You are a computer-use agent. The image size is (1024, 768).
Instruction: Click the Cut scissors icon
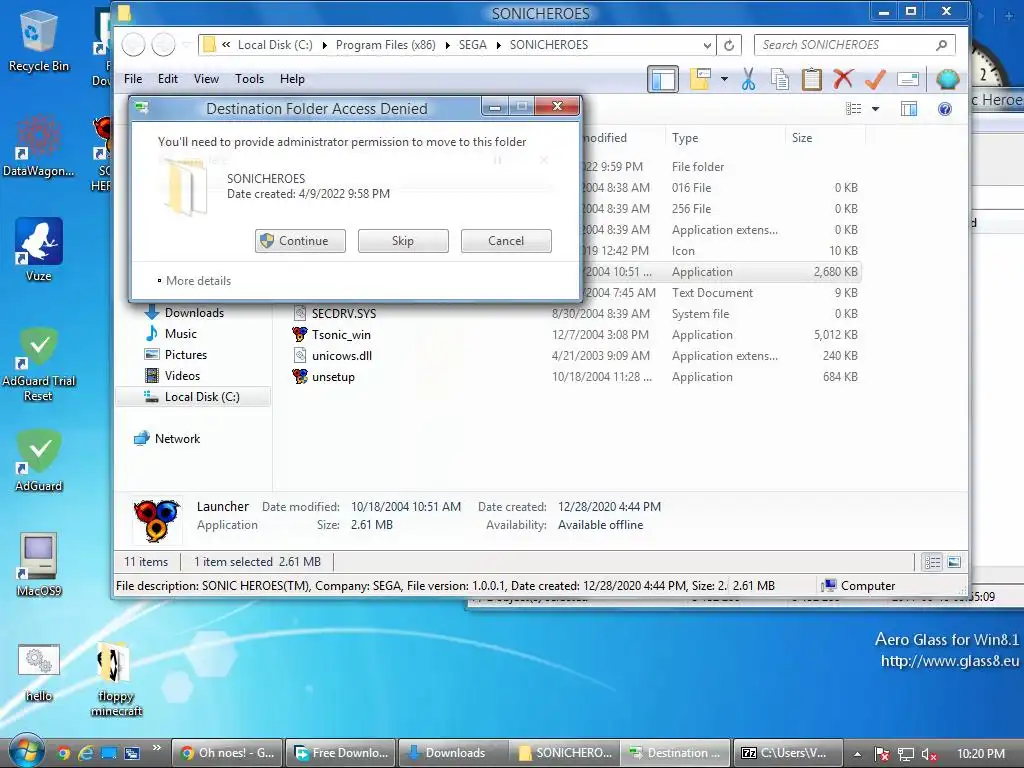(748, 79)
